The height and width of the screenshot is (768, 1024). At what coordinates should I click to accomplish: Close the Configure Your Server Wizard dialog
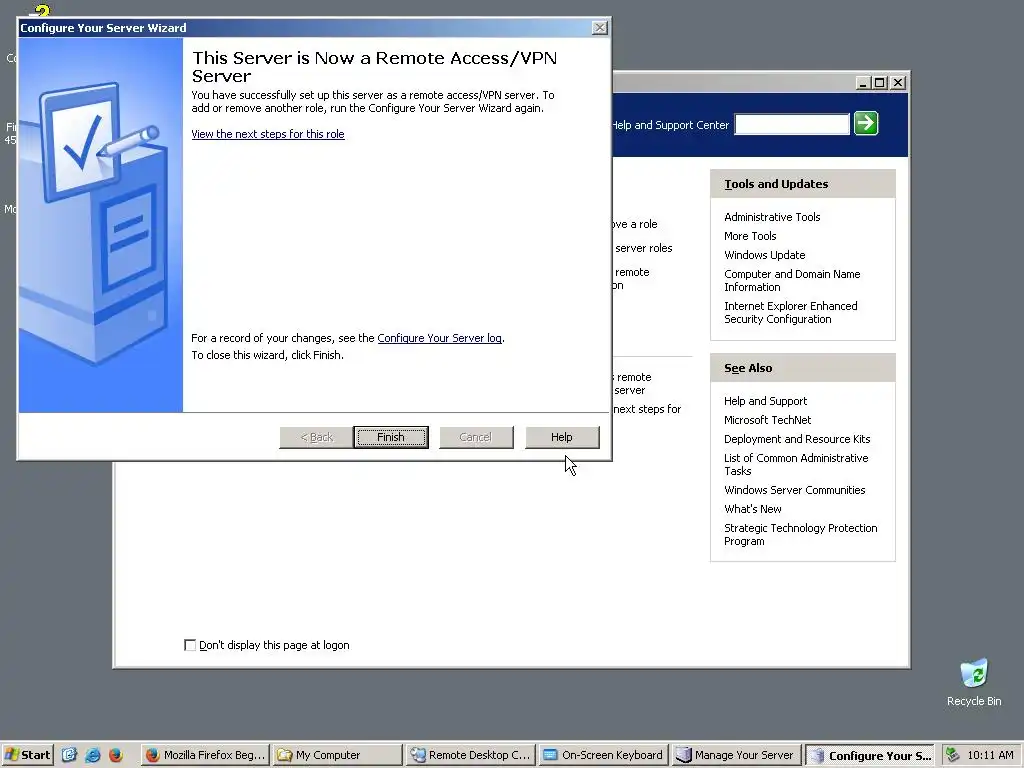coord(599,27)
